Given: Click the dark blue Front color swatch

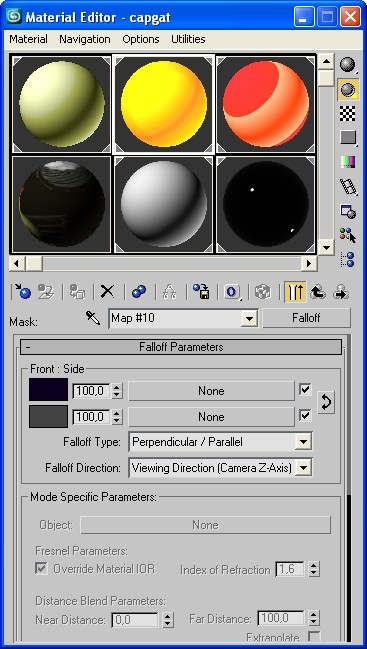Looking at the screenshot, I should point(48,389).
